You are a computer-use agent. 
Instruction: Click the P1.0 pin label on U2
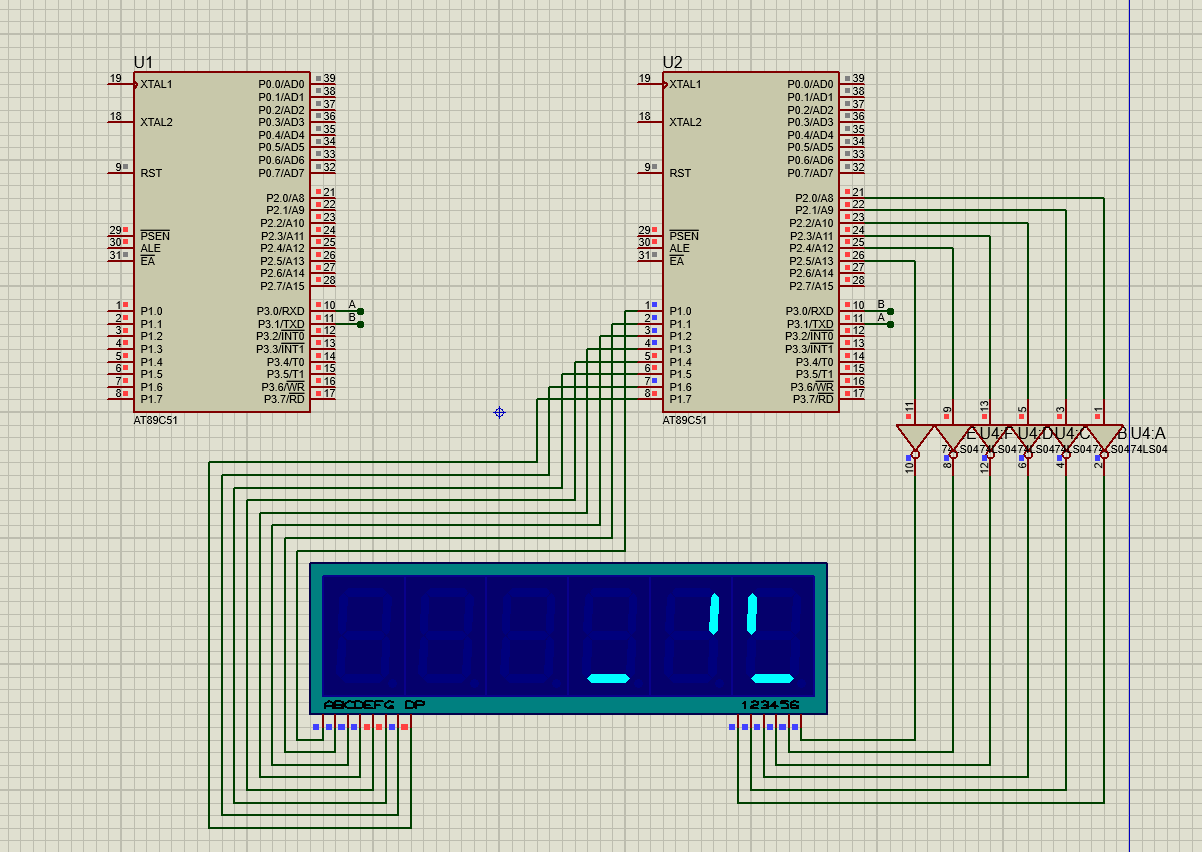point(680,311)
